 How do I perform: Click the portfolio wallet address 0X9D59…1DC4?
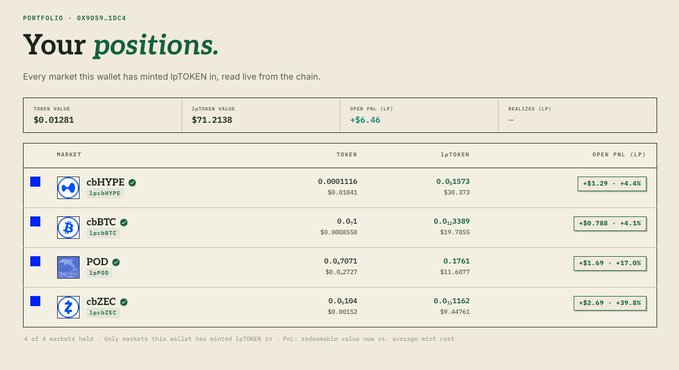pyautogui.click(x=101, y=18)
